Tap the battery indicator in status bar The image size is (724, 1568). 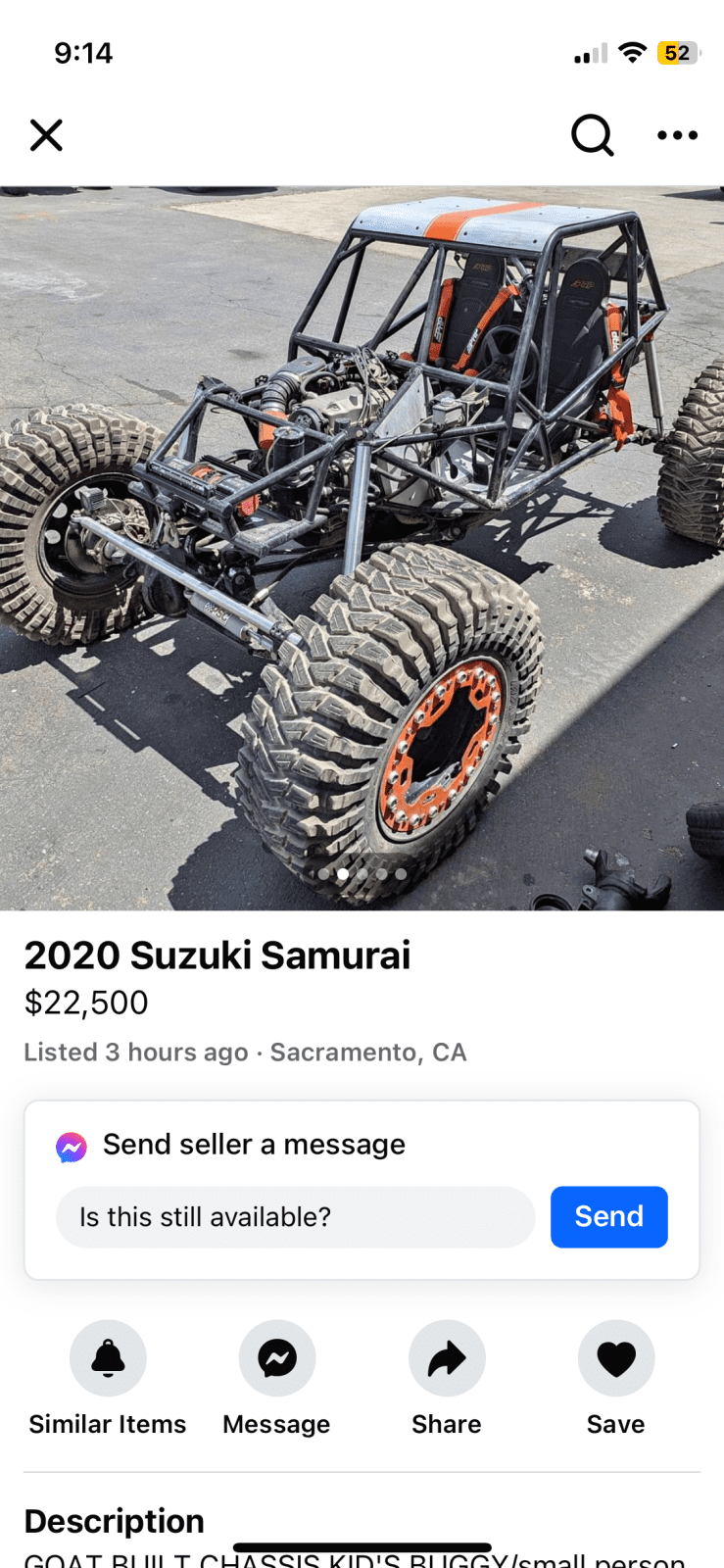[679, 53]
